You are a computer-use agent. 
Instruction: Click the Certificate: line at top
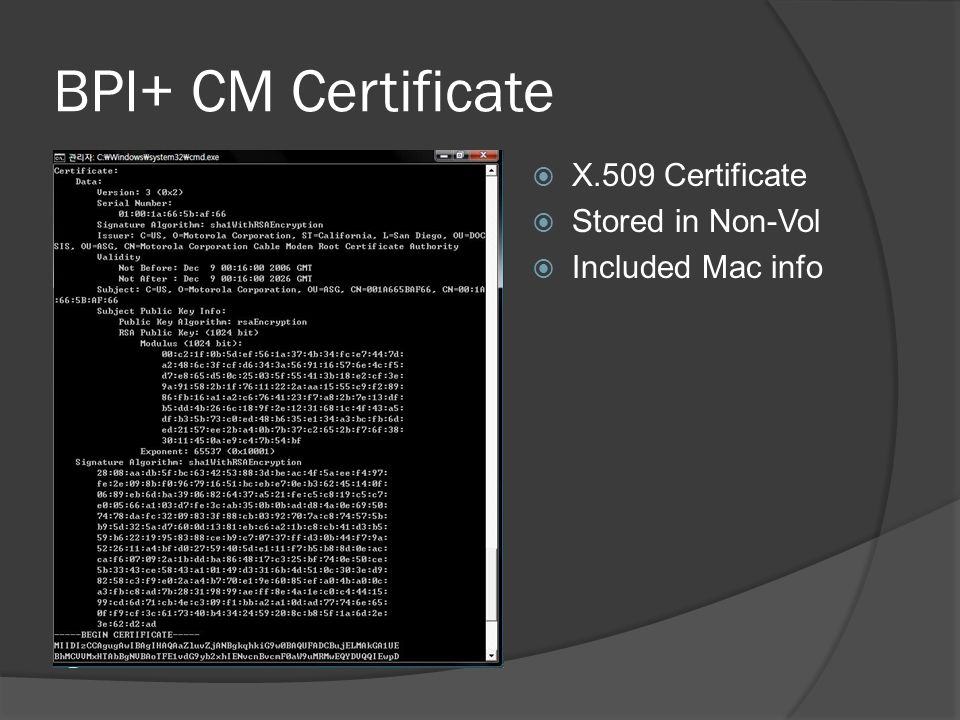click(x=86, y=171)
